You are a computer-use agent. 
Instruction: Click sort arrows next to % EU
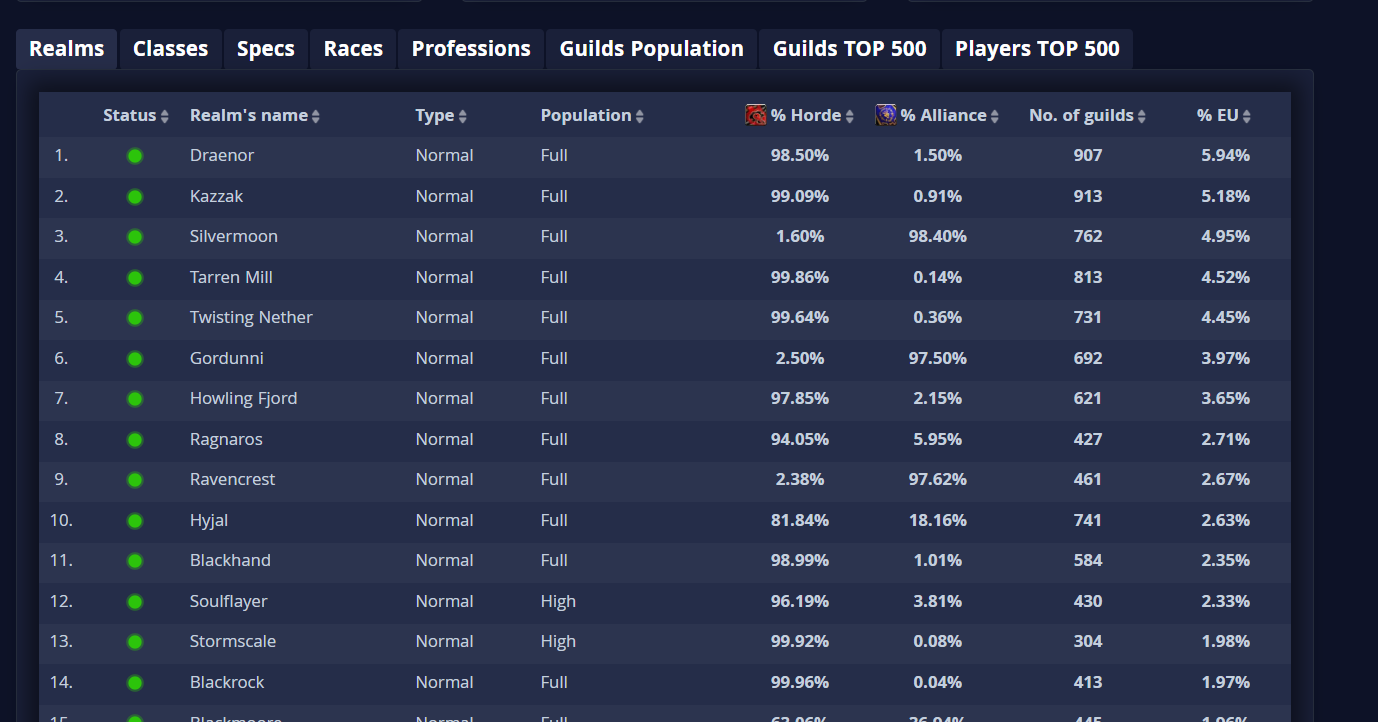(1247, 116)
